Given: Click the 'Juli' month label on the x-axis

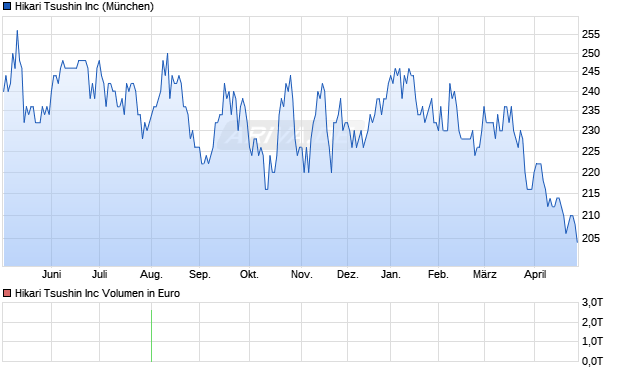Looking at the screenshot, I should 100,274.
